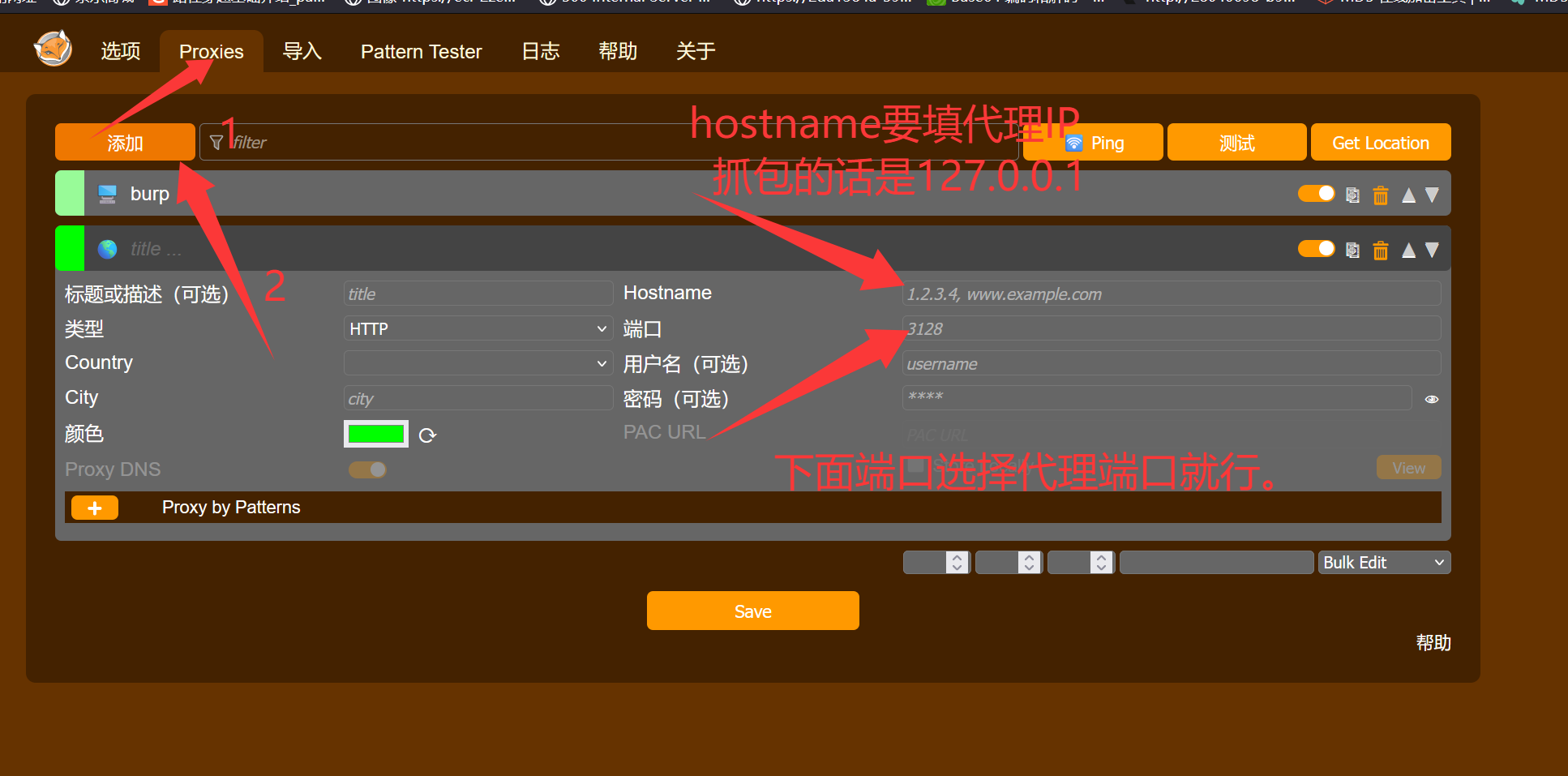Click the computer icon next to burp
Viewport: 1568px width, 776px height.
tap(107, 194)
